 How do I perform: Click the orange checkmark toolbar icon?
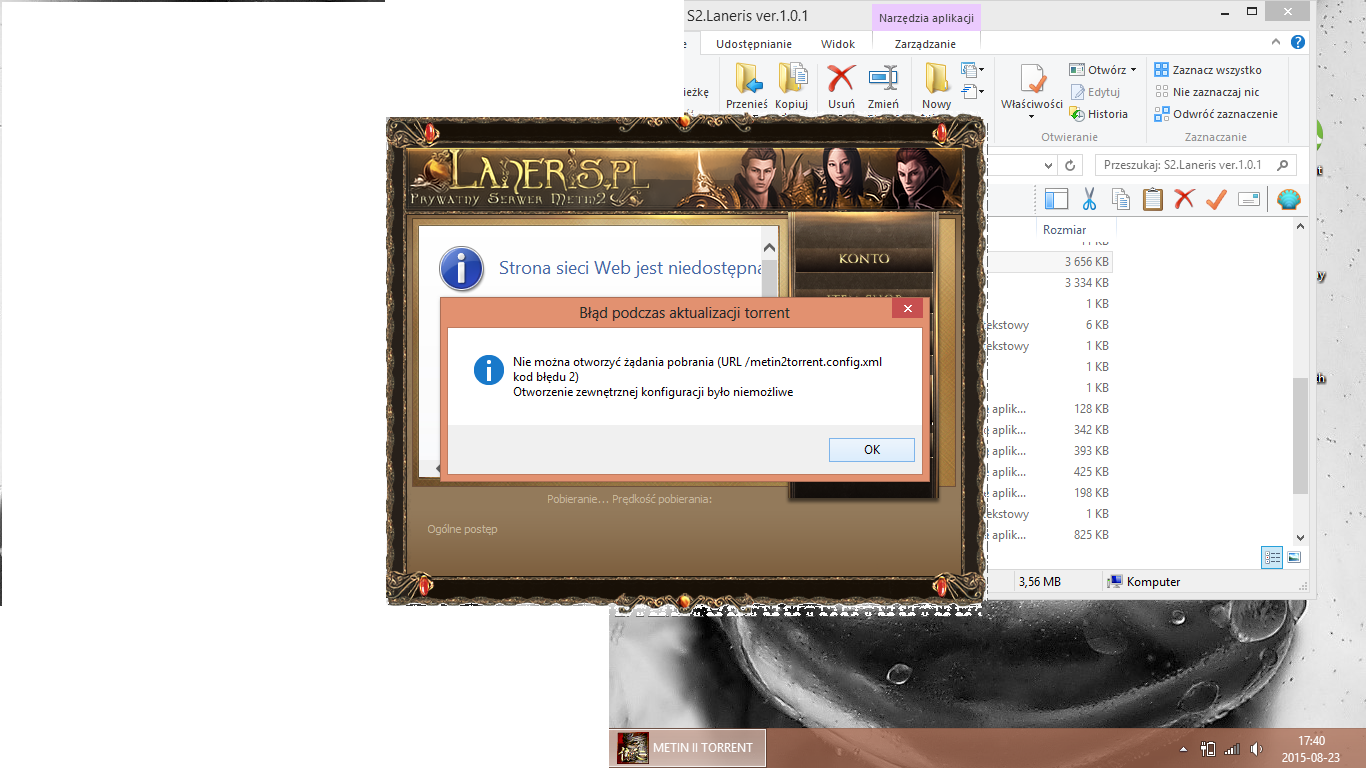point(1216,199)
